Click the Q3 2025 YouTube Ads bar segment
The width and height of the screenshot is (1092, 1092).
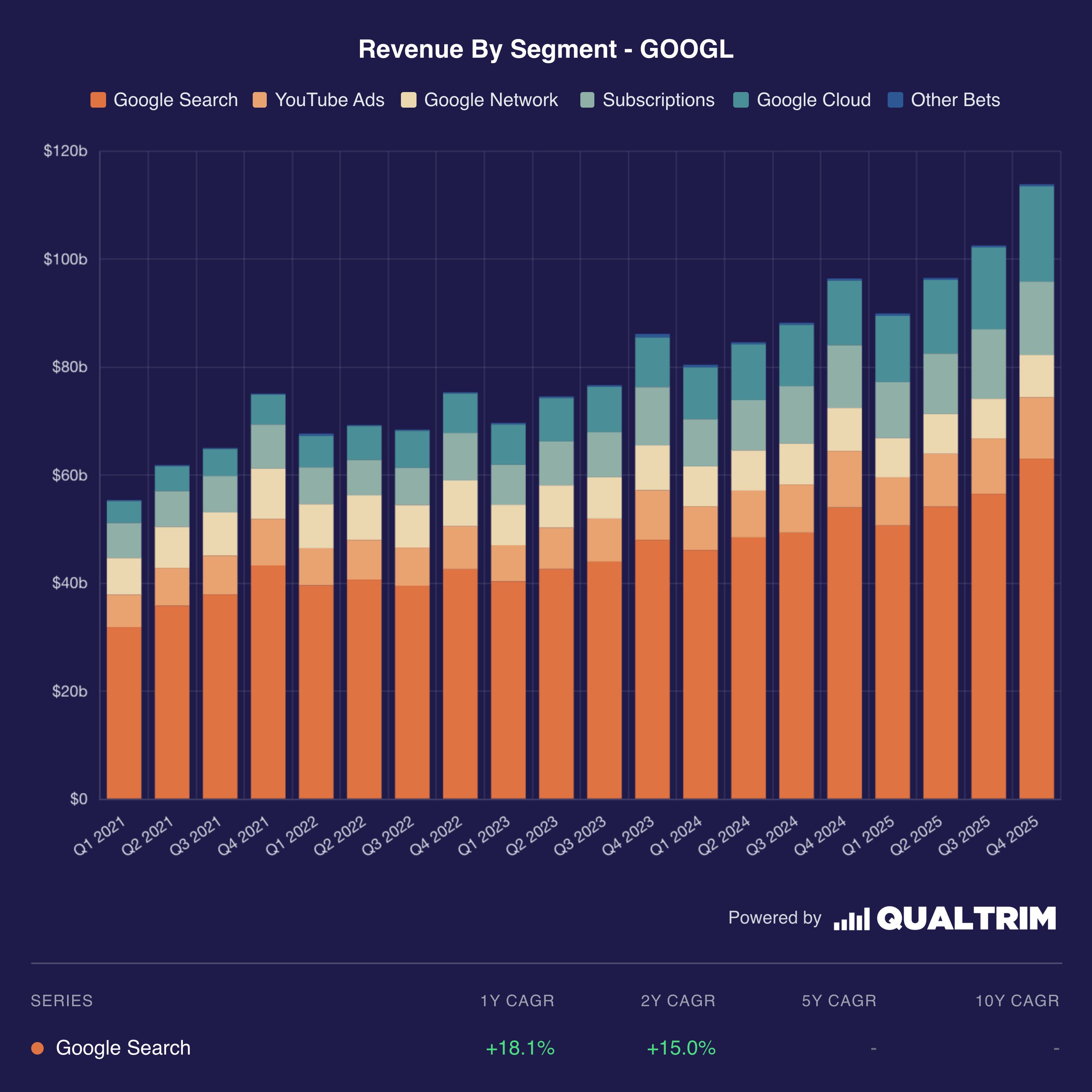(989, 466)
